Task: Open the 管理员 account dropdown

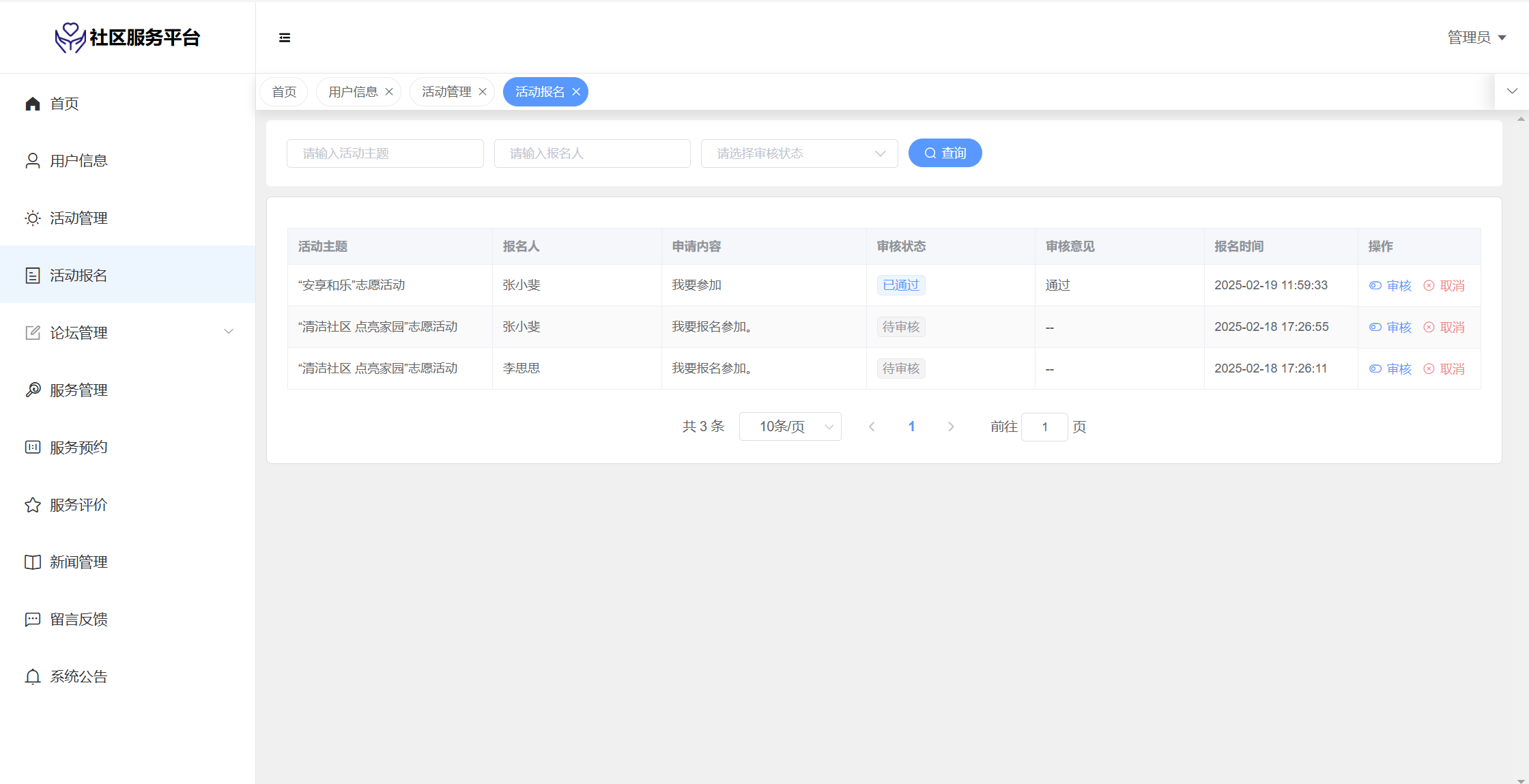Action: pyautogui.click(x=1476, y=38)
